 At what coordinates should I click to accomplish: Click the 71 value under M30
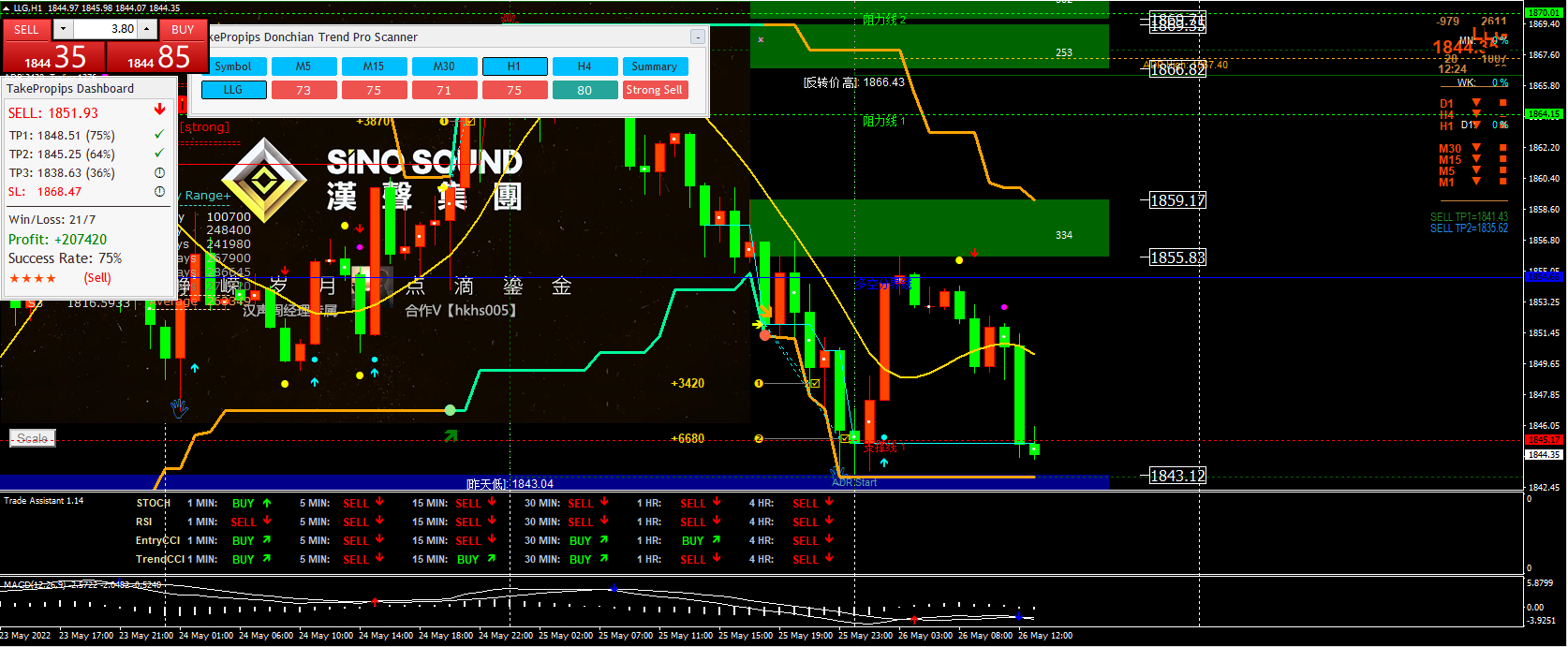point(444,90)
